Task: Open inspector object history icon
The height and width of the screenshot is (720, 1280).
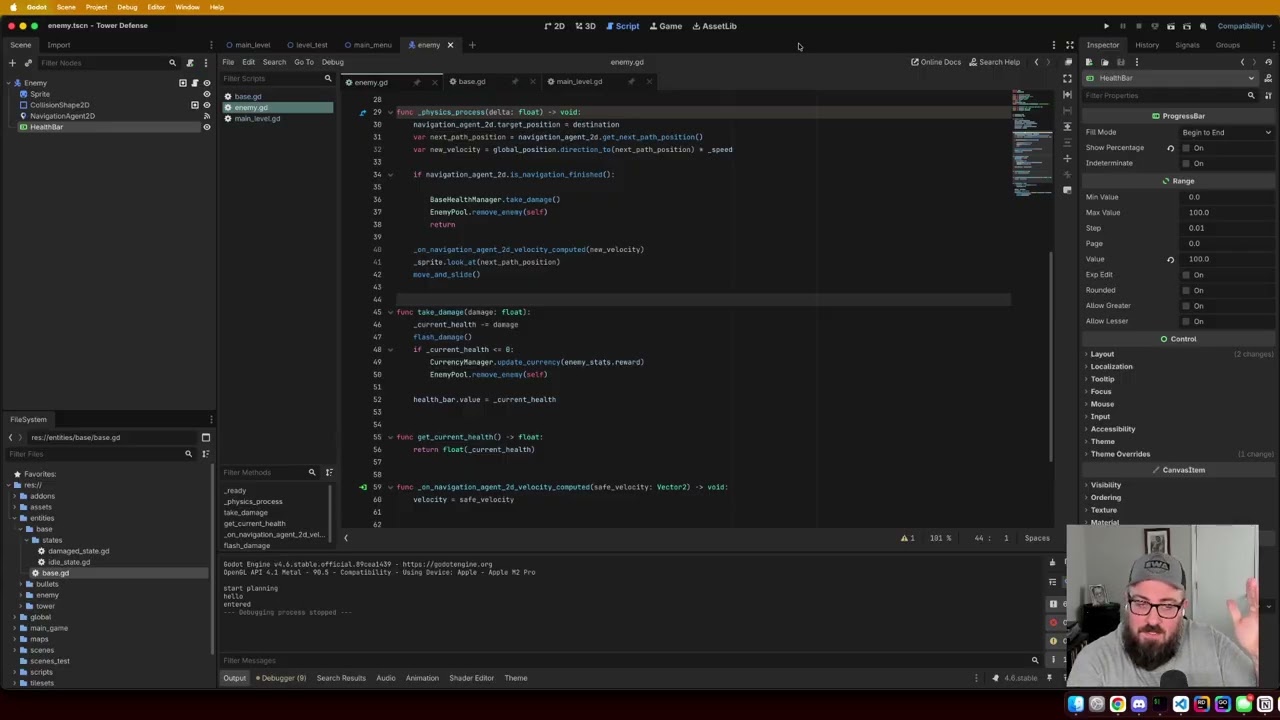Action: pyautogui.click(x=1268, y=62)
